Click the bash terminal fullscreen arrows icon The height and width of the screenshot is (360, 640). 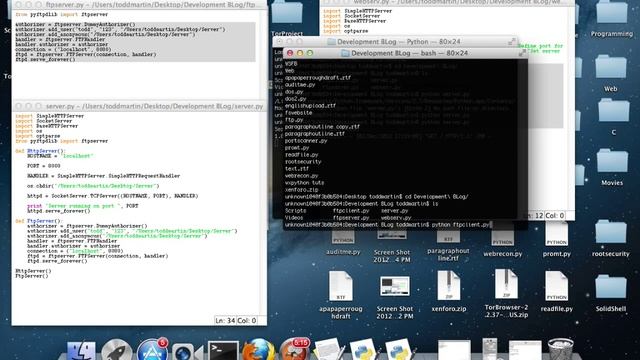522,53
